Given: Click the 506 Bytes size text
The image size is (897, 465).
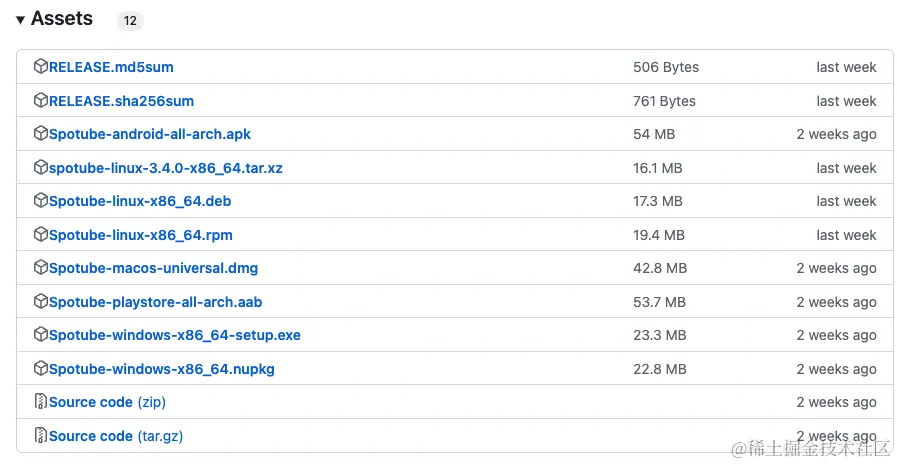Looking at the screenshot, I should click(x=666, y=67).
